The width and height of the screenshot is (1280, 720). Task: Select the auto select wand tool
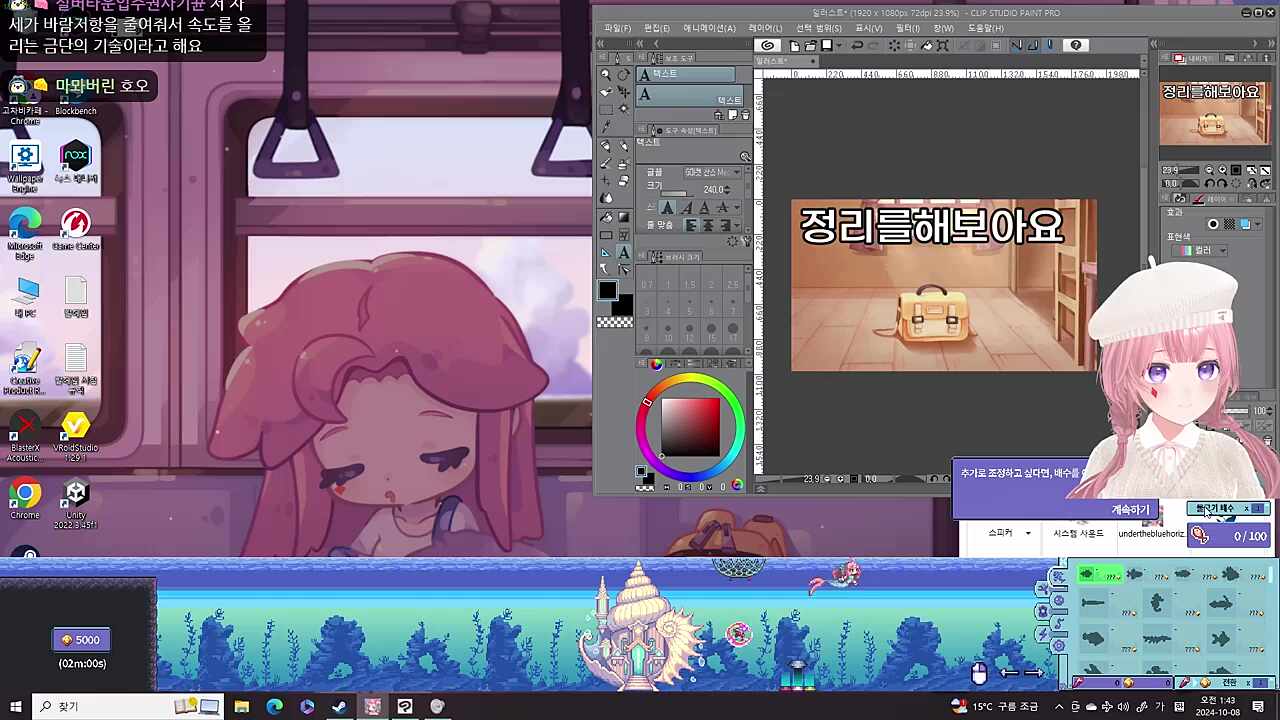click(624, 108)
